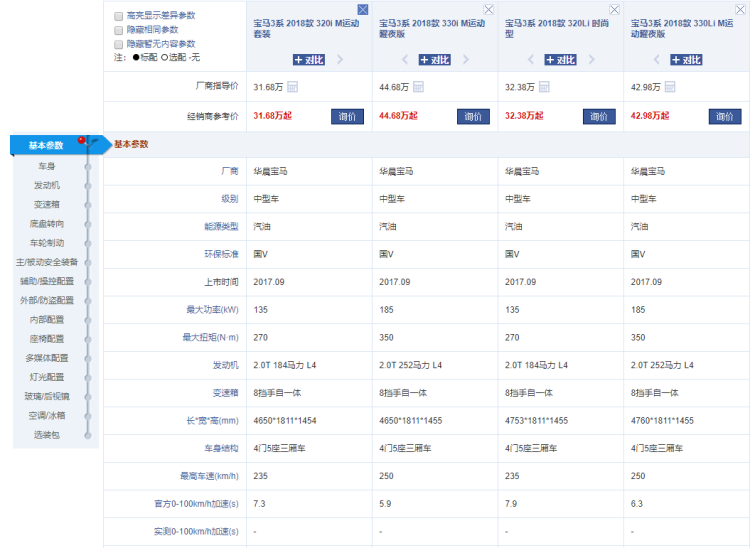Screen dimensions: 750x548
Task: Enable 高亮显示差异参数 checkbox
Action: coord(119,16)
